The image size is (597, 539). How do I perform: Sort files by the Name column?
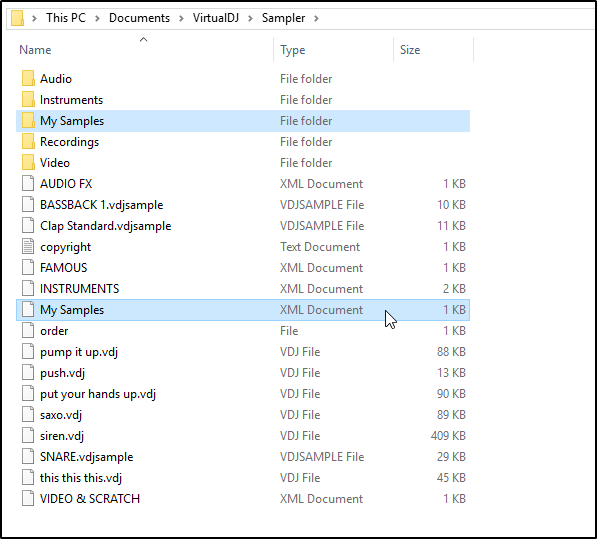145,49
